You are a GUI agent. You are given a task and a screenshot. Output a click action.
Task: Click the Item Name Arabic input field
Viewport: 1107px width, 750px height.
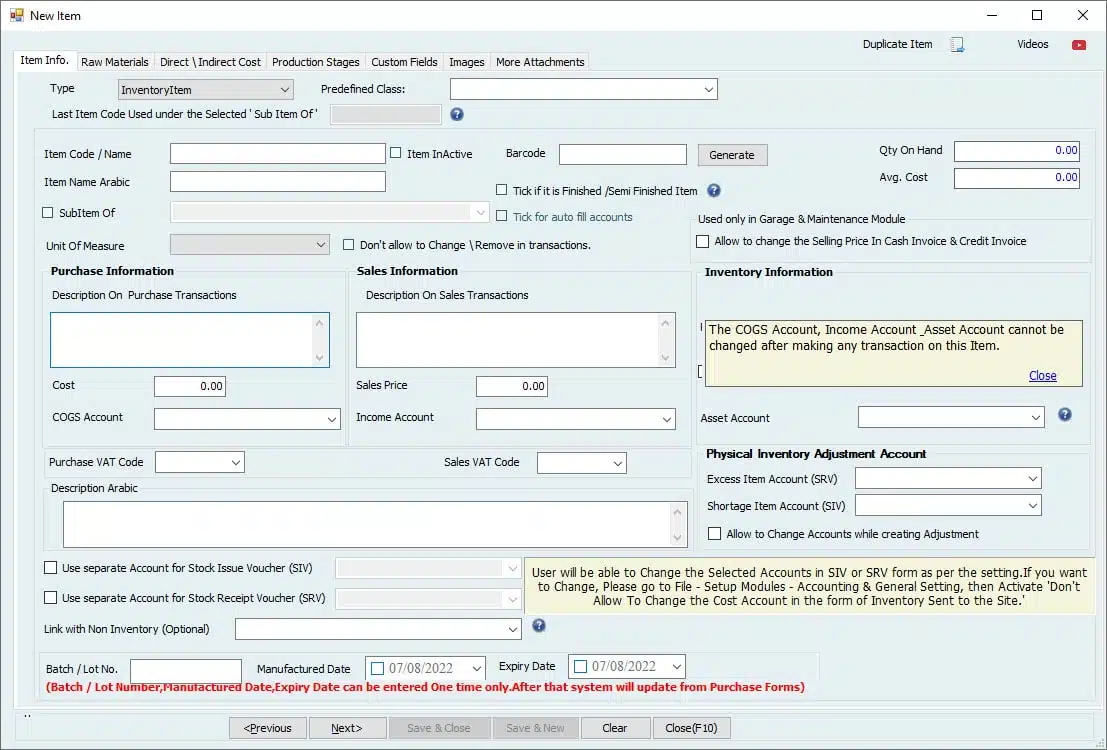277,181
